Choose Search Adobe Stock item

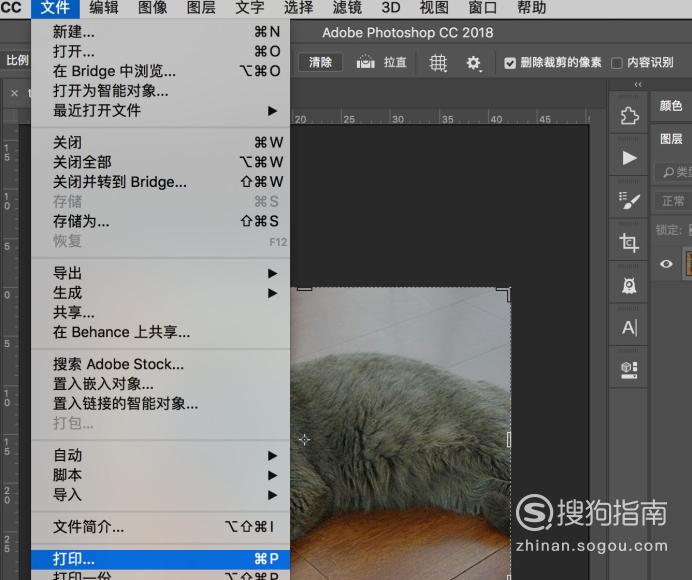point(161,364)
